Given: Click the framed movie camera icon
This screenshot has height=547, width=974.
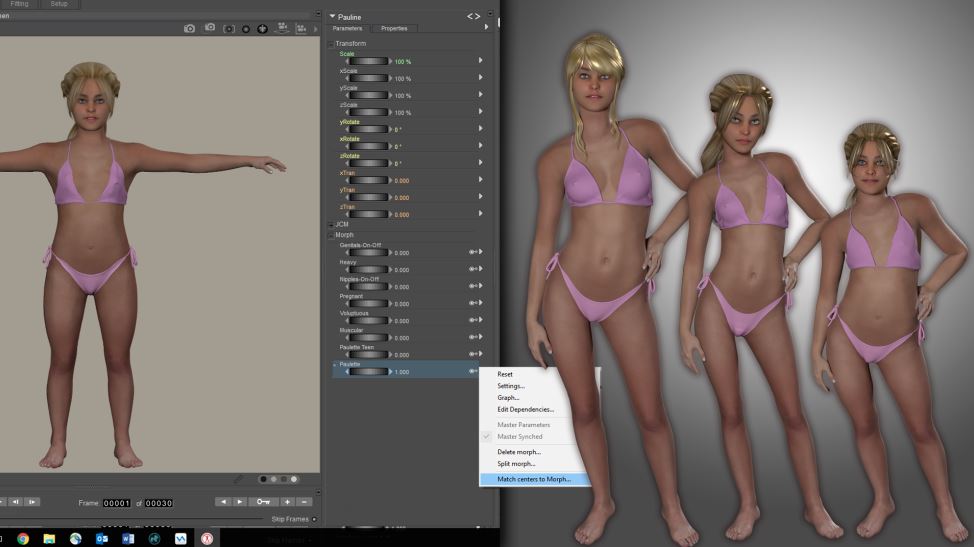Looking at the screenshot, I should coord(301,29).
